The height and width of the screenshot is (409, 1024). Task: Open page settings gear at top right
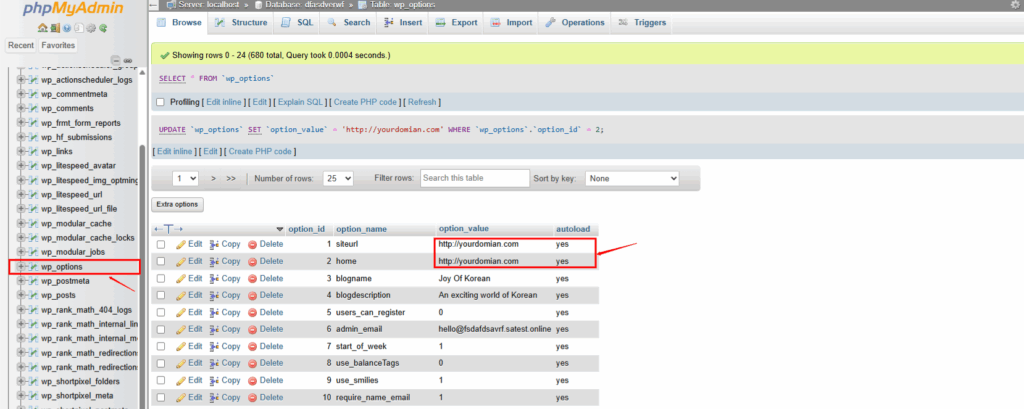pyautogui.click(x=1018, y=4)
